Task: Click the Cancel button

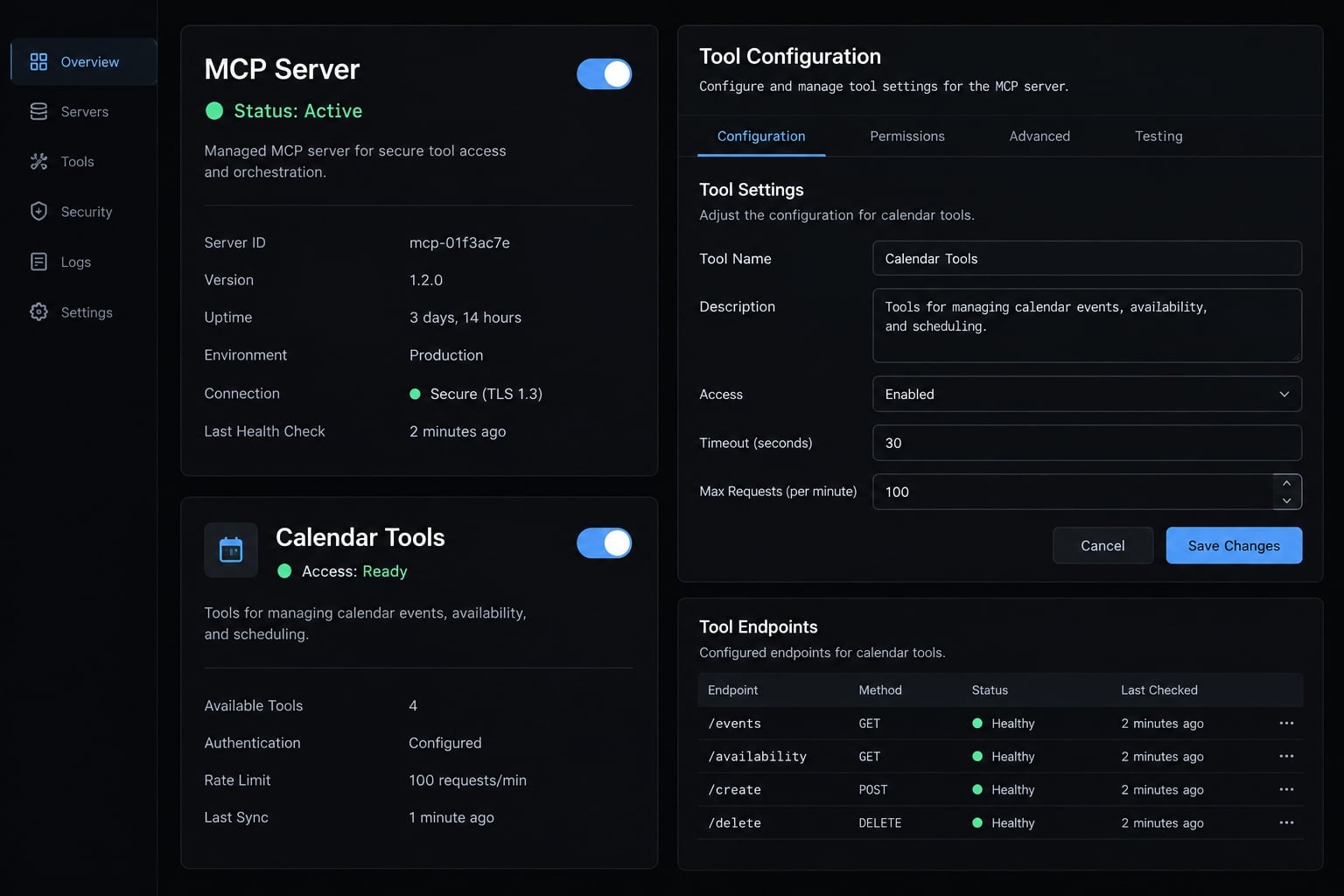Action: tap(1102, 545)
